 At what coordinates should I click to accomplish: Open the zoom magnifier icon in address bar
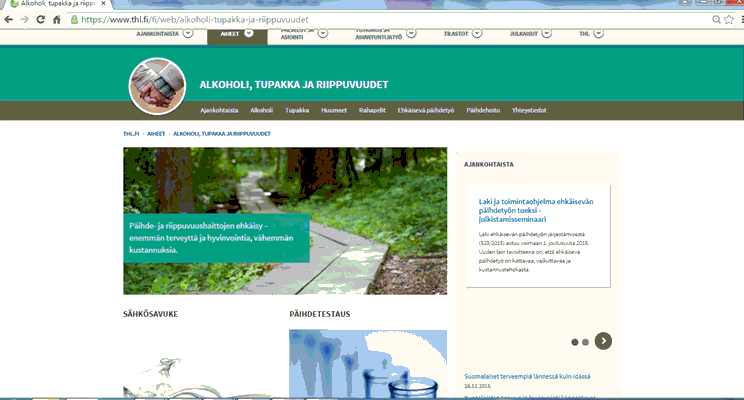pyautogui.click(x=716, y=19)
